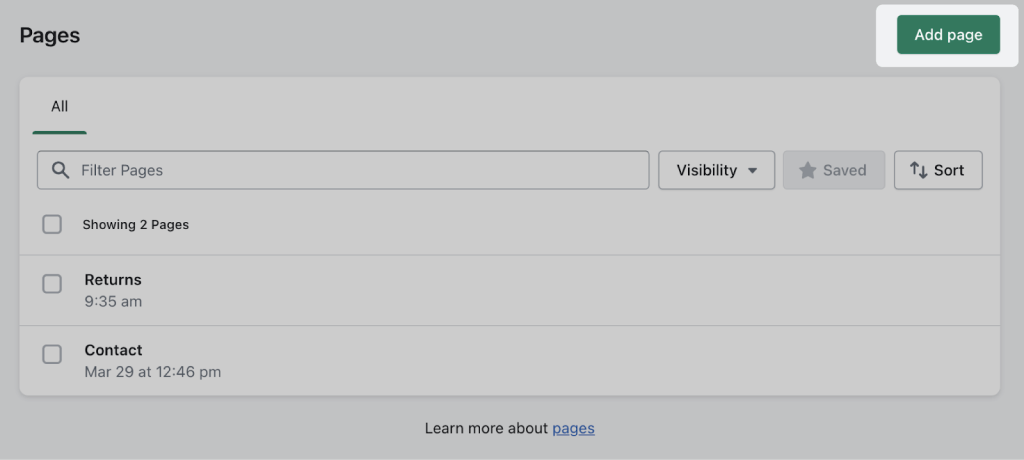Viewport: 1024px width, 460px height.
Task: Switch to the All tab
Action: click(59, 107)
